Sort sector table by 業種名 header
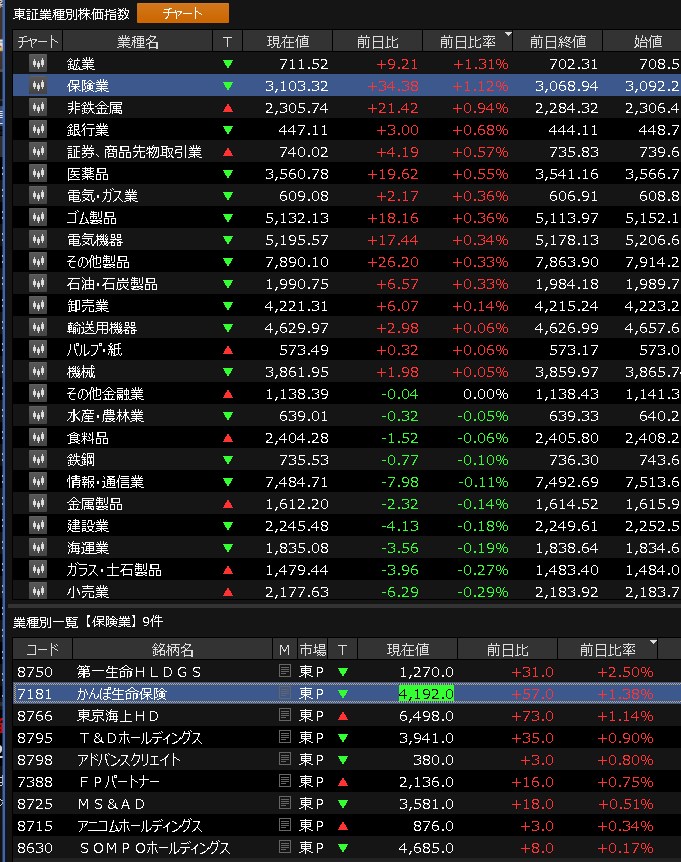 coord(137,42)
